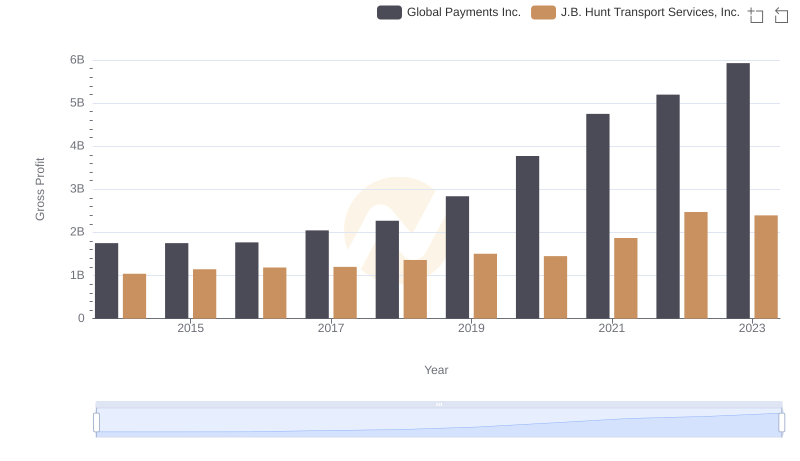Click left handle of range slider
The image size is (800, 461).
[96, 423]
